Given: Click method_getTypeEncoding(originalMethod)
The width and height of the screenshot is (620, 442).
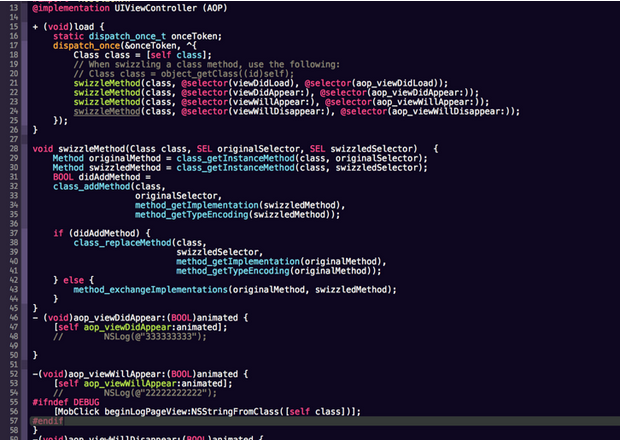Looking at the screenshot, I should [x=274, y=271].
